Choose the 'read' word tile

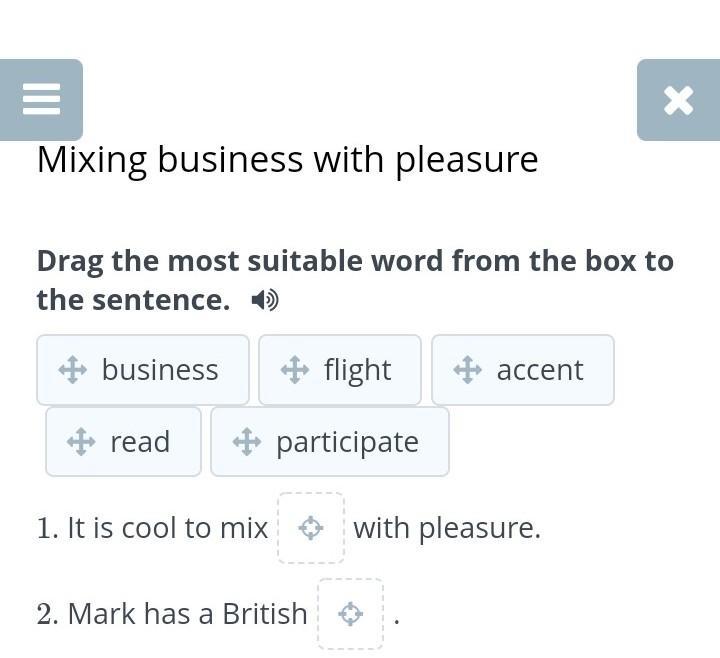[139, 442]
